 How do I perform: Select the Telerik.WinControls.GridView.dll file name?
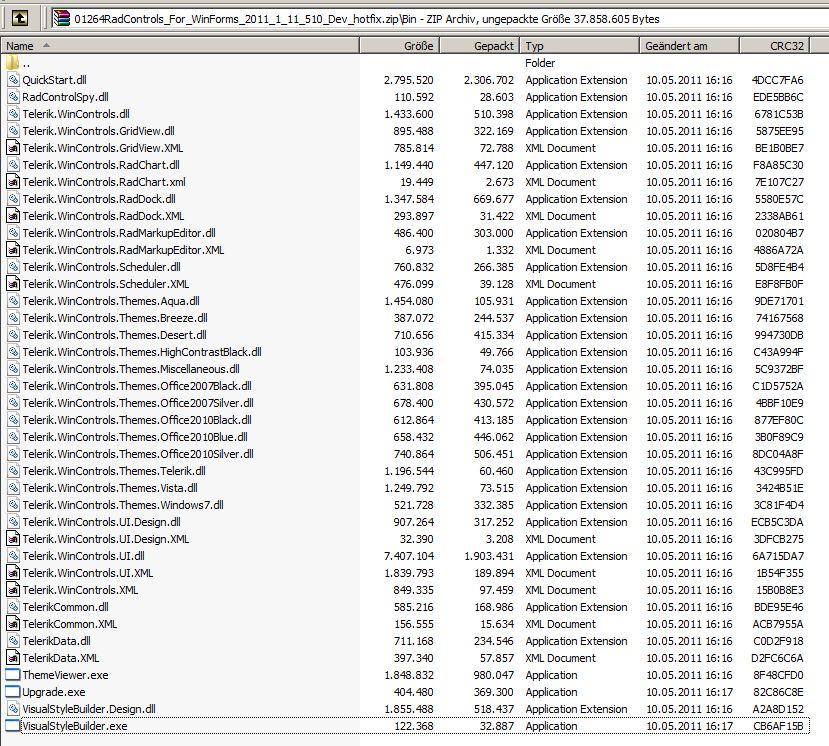tap(98, 131)
